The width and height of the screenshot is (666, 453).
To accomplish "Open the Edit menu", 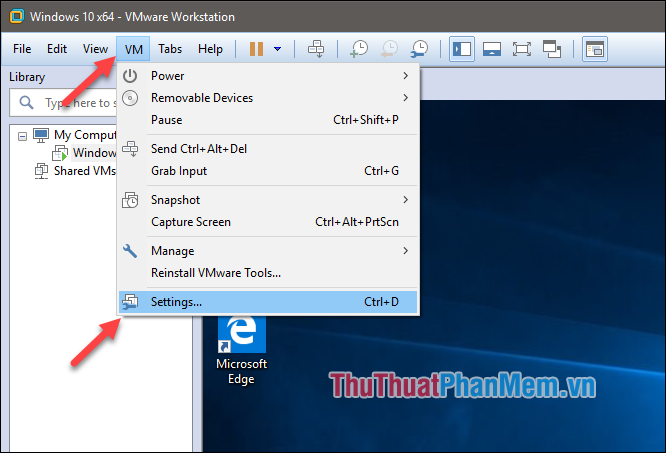I will (x=56, y=49).
